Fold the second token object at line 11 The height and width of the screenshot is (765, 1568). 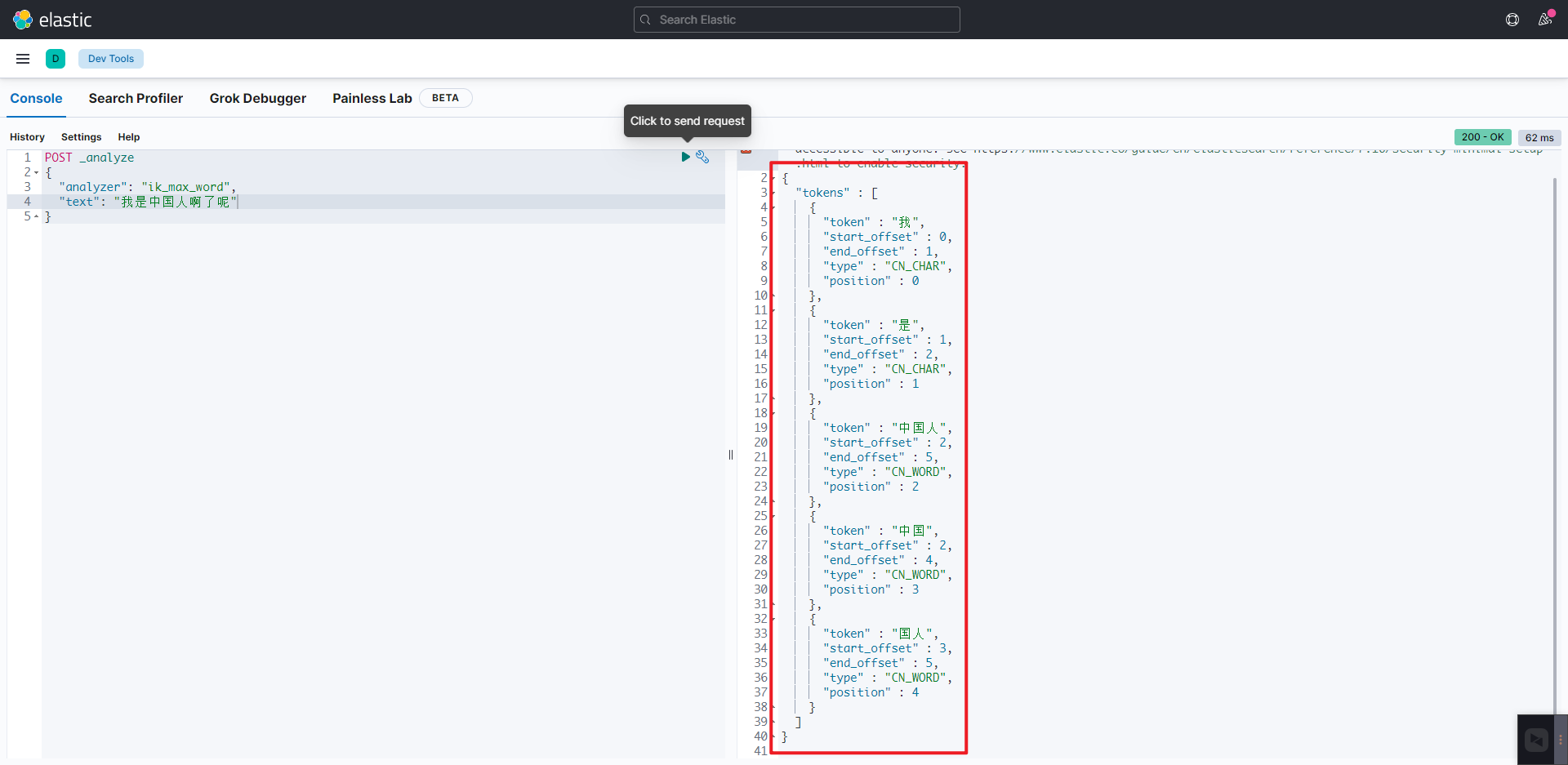pyautogui.click(x=773, y=310)
